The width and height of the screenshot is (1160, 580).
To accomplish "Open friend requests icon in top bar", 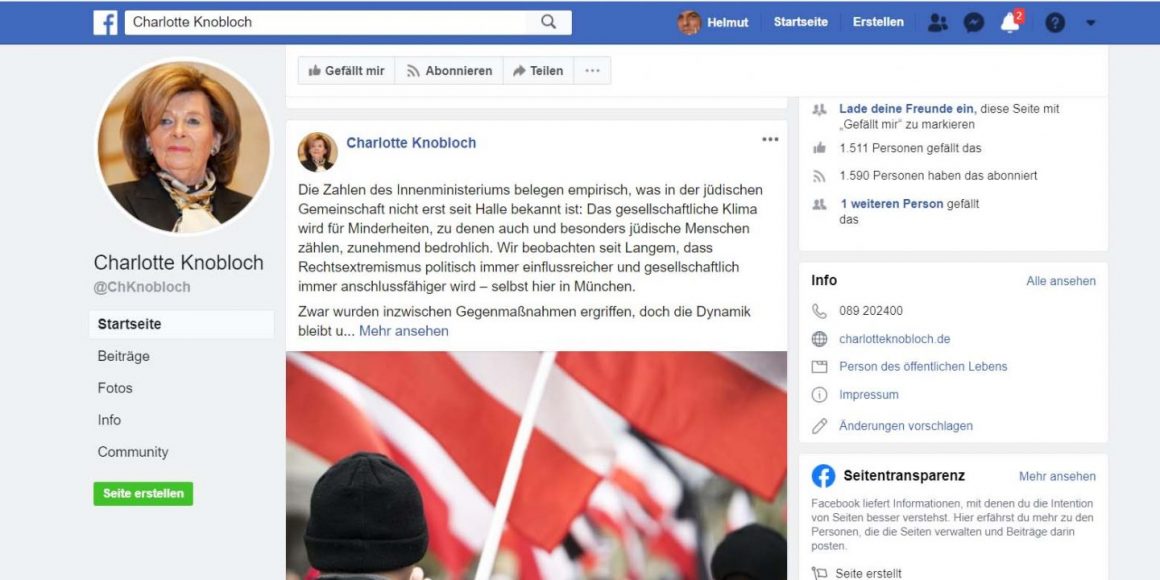I will pos(937,23).
